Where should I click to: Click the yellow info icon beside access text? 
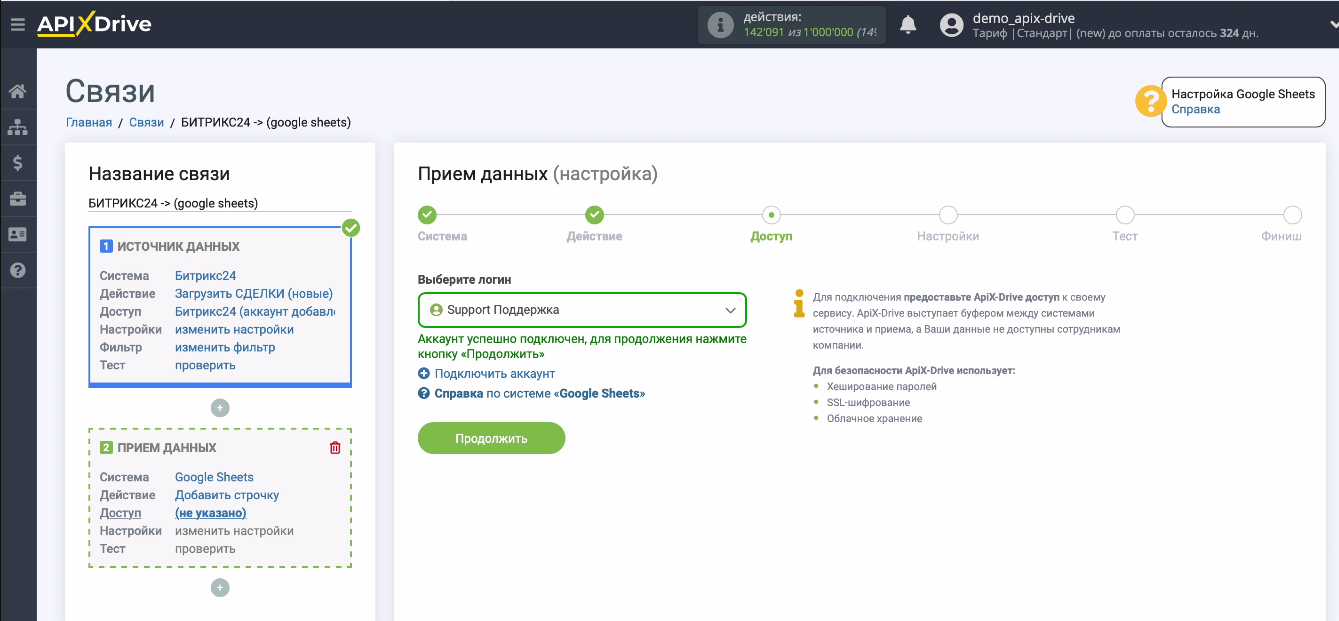coord(798,303)
